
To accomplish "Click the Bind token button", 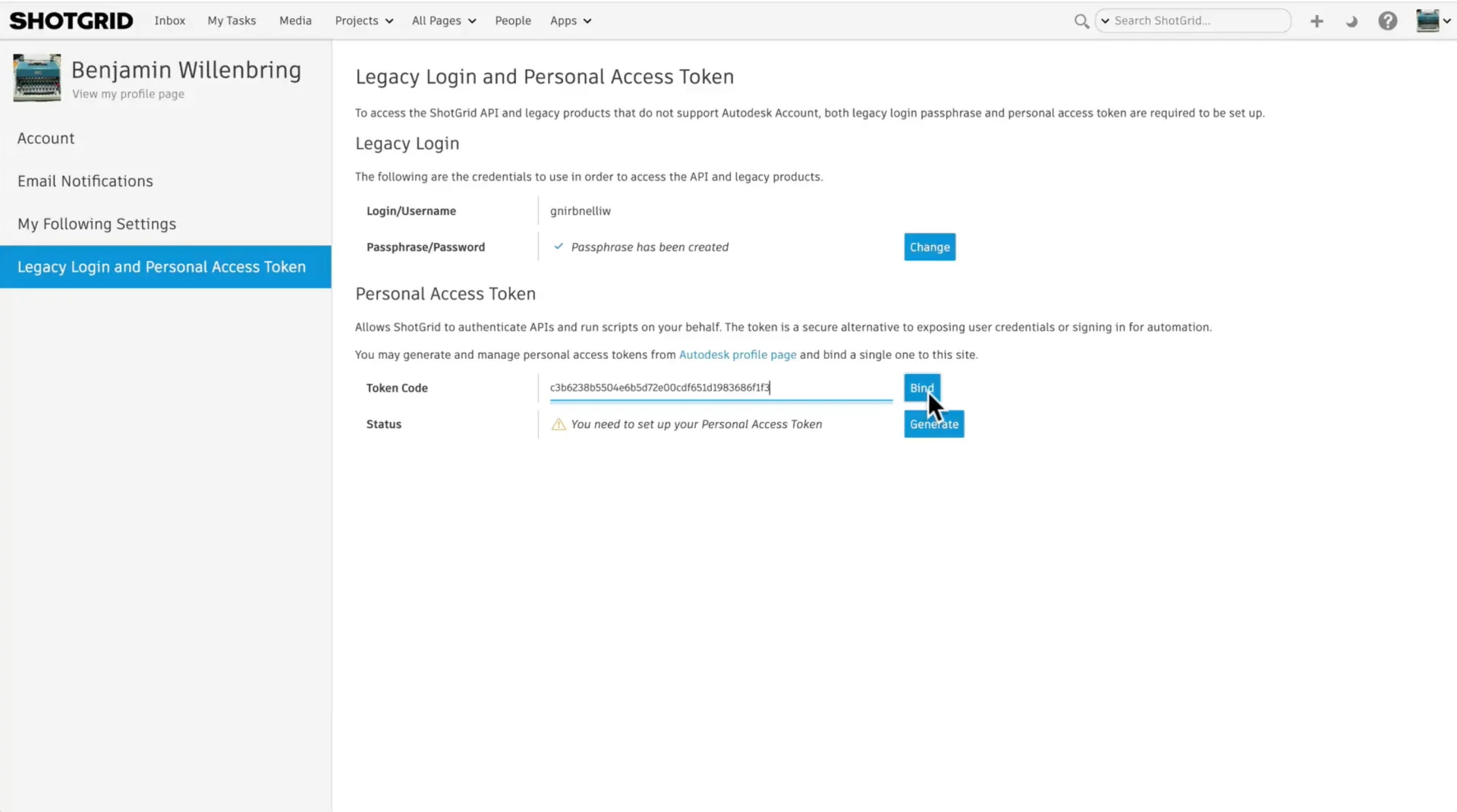I will pos(922,388).
